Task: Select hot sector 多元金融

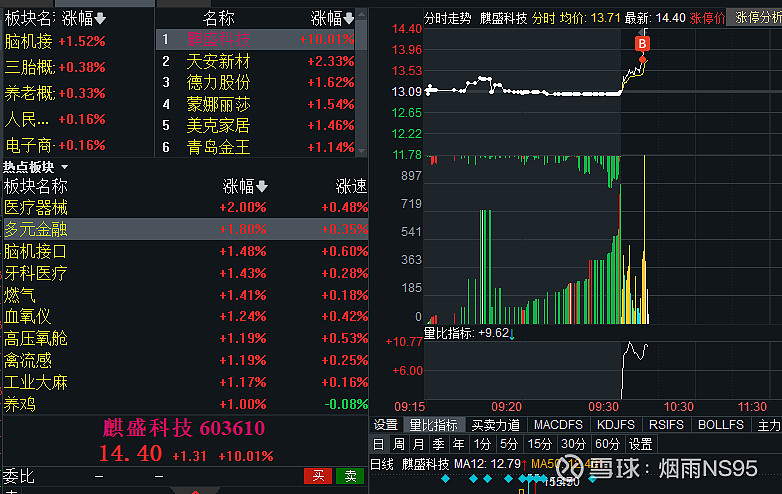Action: click(186, 229)
